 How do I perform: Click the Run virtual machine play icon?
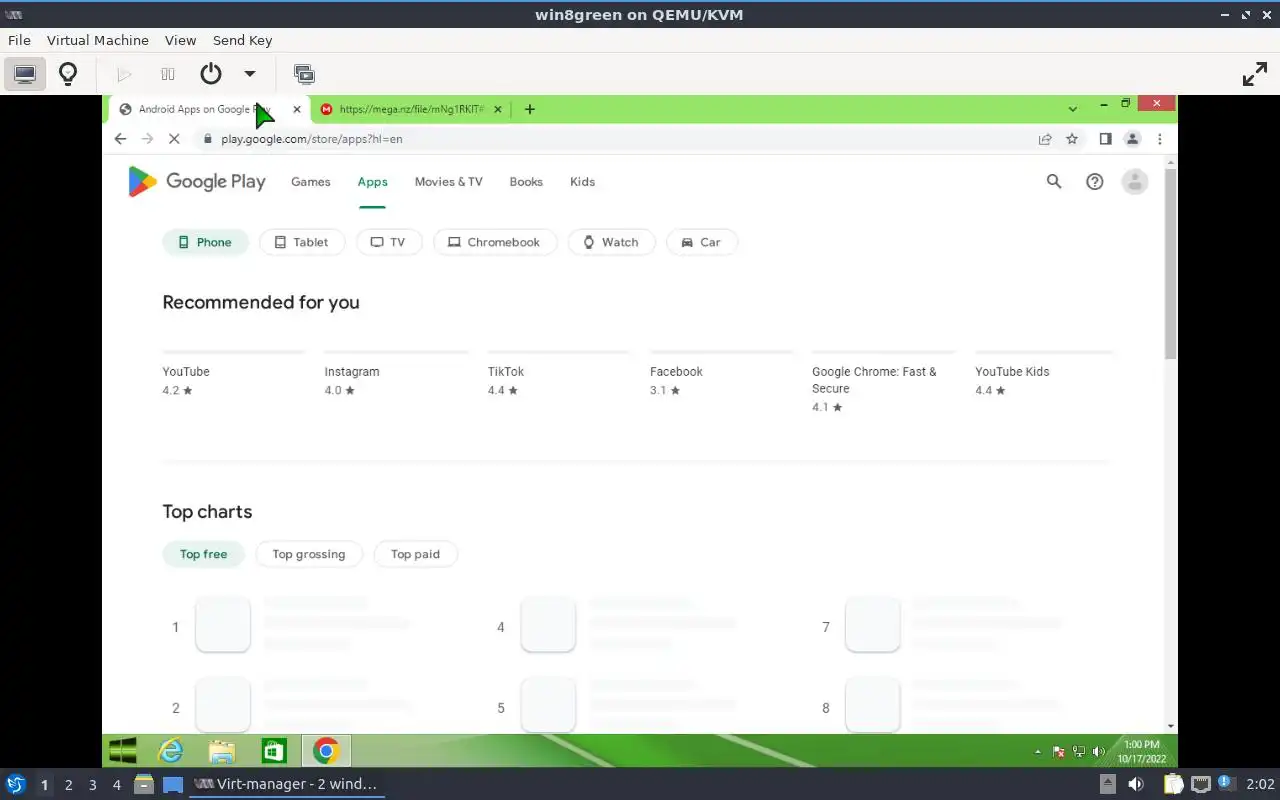click(124, 74)
